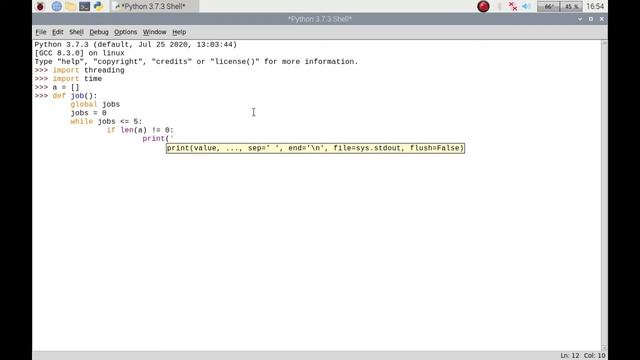Viewport: 640px width, 360px height.
Task: Click the 'if len(a) != 0:' line
Action: [140, 130]
